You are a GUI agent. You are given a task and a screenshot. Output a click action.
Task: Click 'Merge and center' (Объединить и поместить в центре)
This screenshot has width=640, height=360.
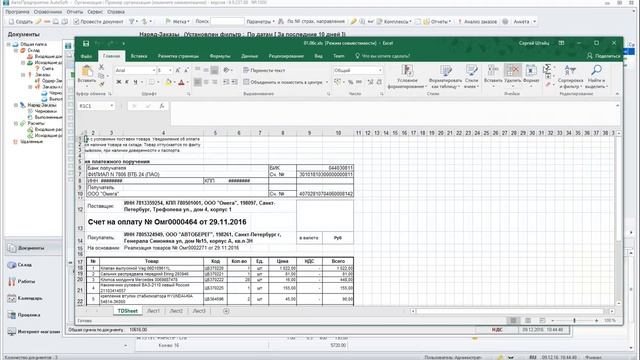(x=283, y=82)
